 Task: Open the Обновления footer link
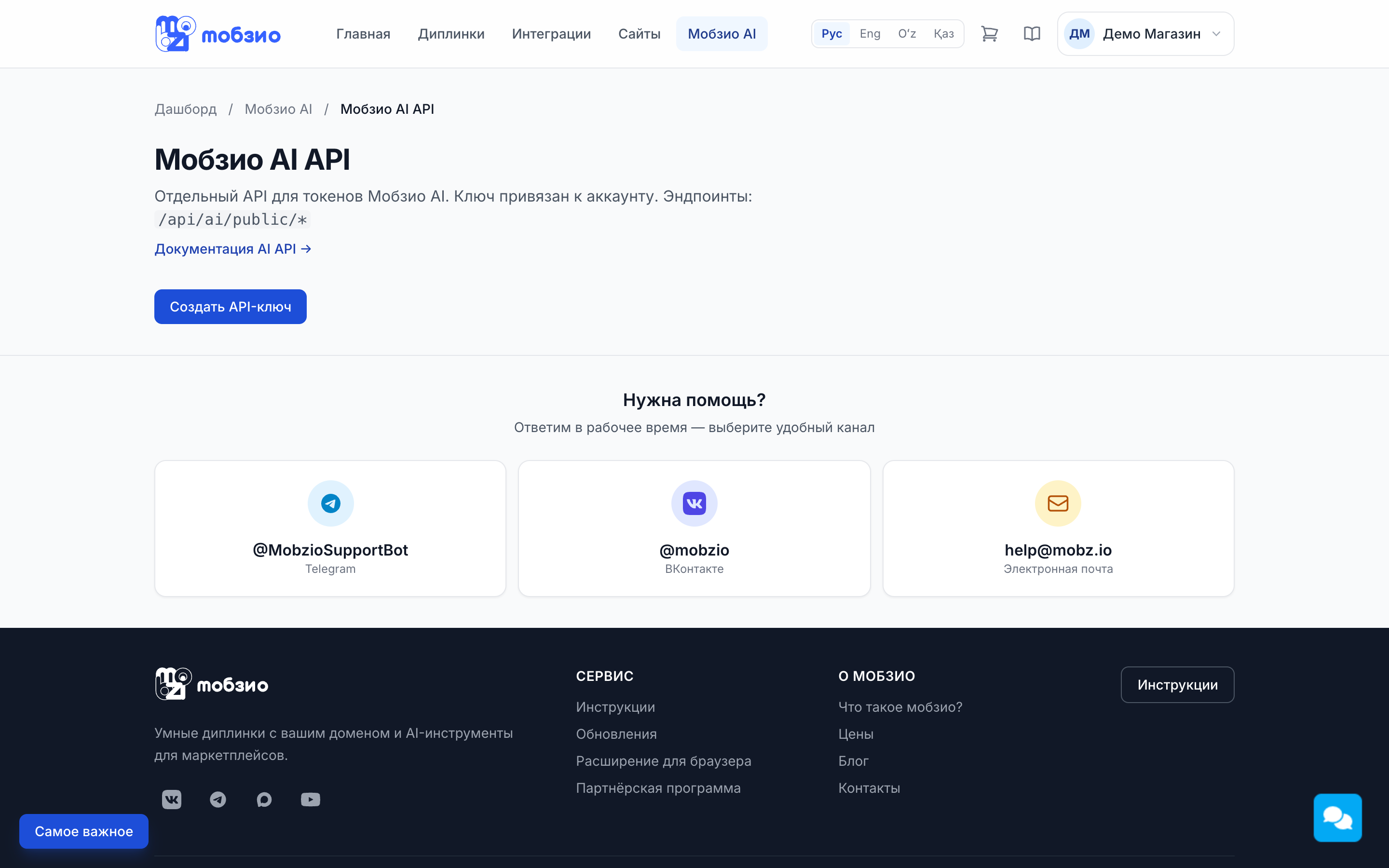[x=616, y=733]
